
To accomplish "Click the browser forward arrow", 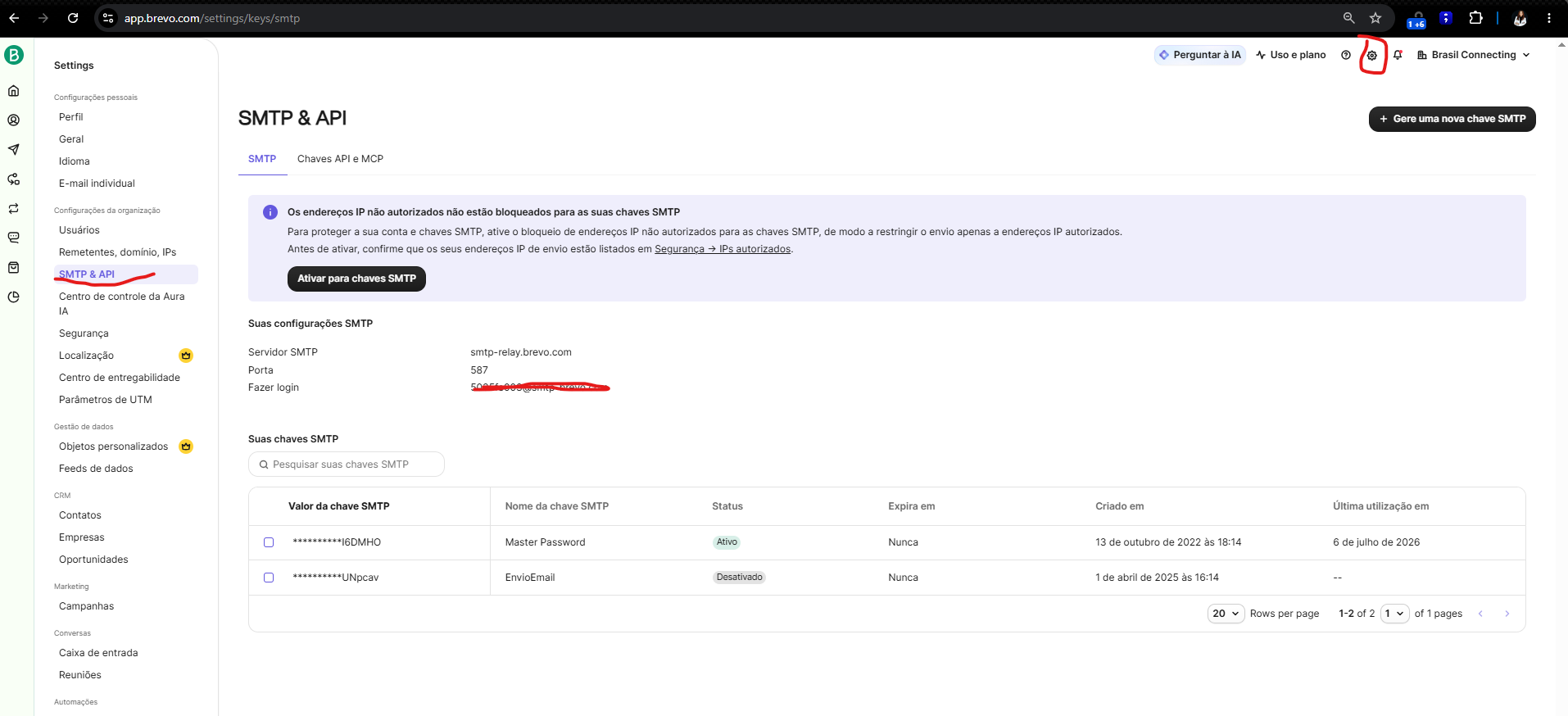I will tap(43, 18).
